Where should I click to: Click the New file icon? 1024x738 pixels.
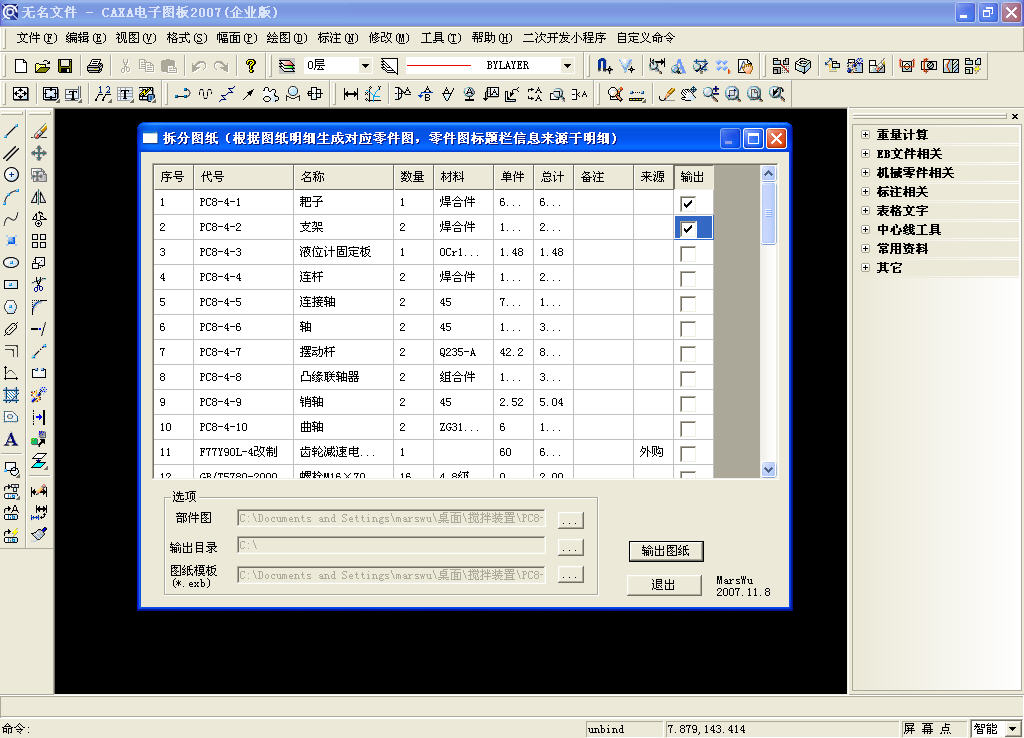(20, 65)
